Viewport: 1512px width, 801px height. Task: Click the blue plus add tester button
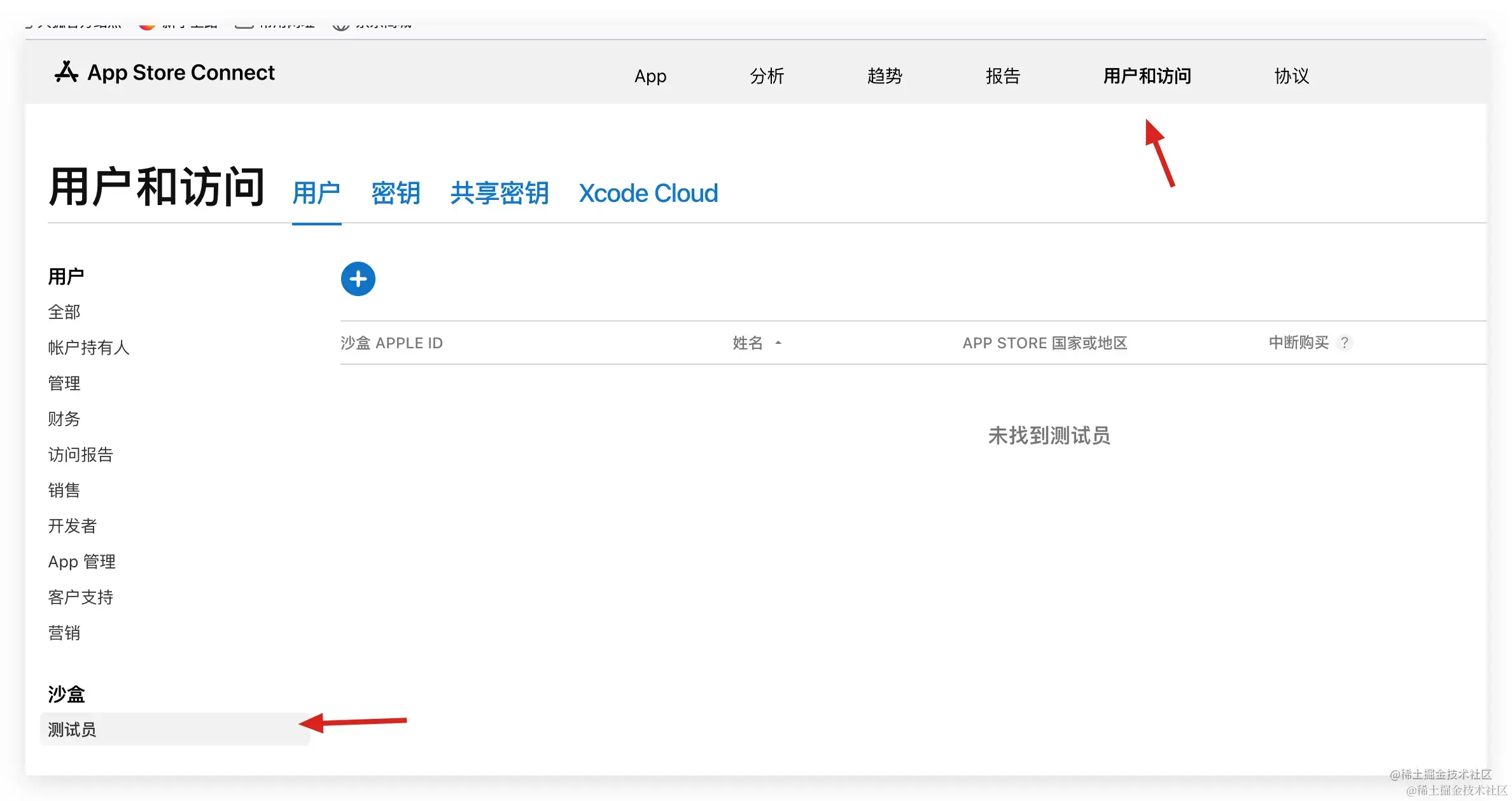coord(358,279)
